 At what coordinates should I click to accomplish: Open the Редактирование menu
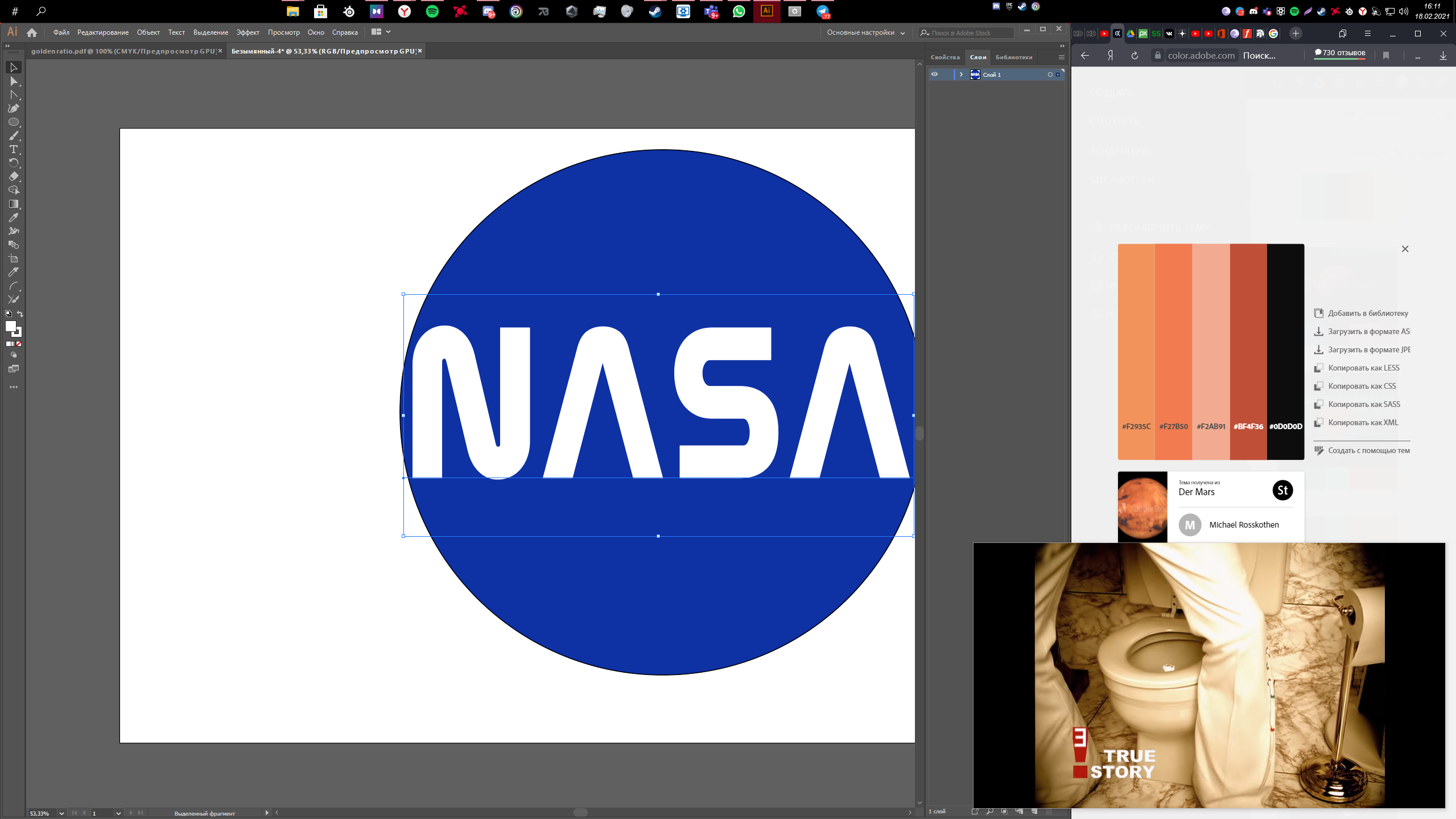point(103,32)
